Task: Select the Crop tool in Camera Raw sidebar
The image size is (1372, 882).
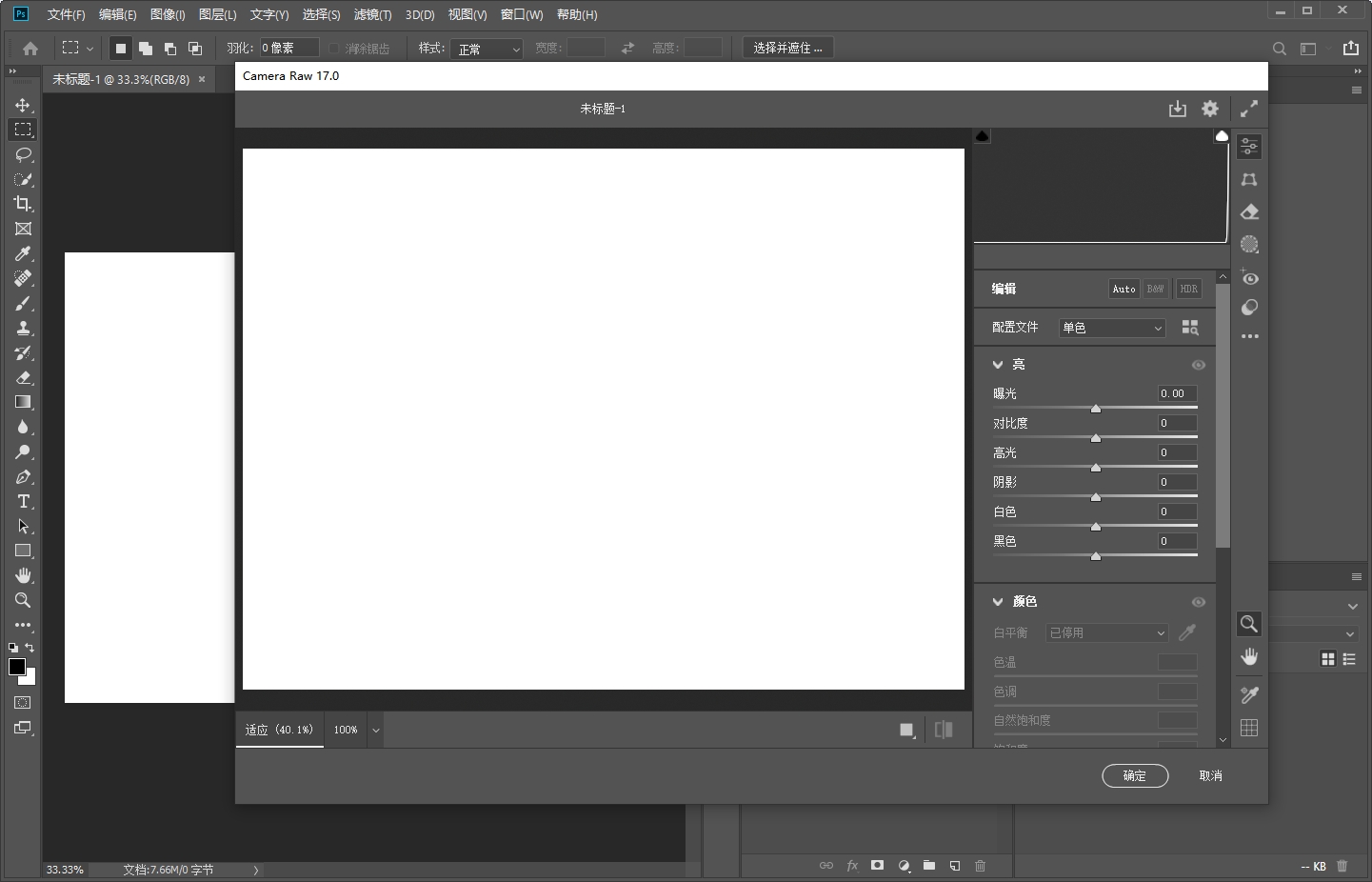Action: tap(1250, 179)
